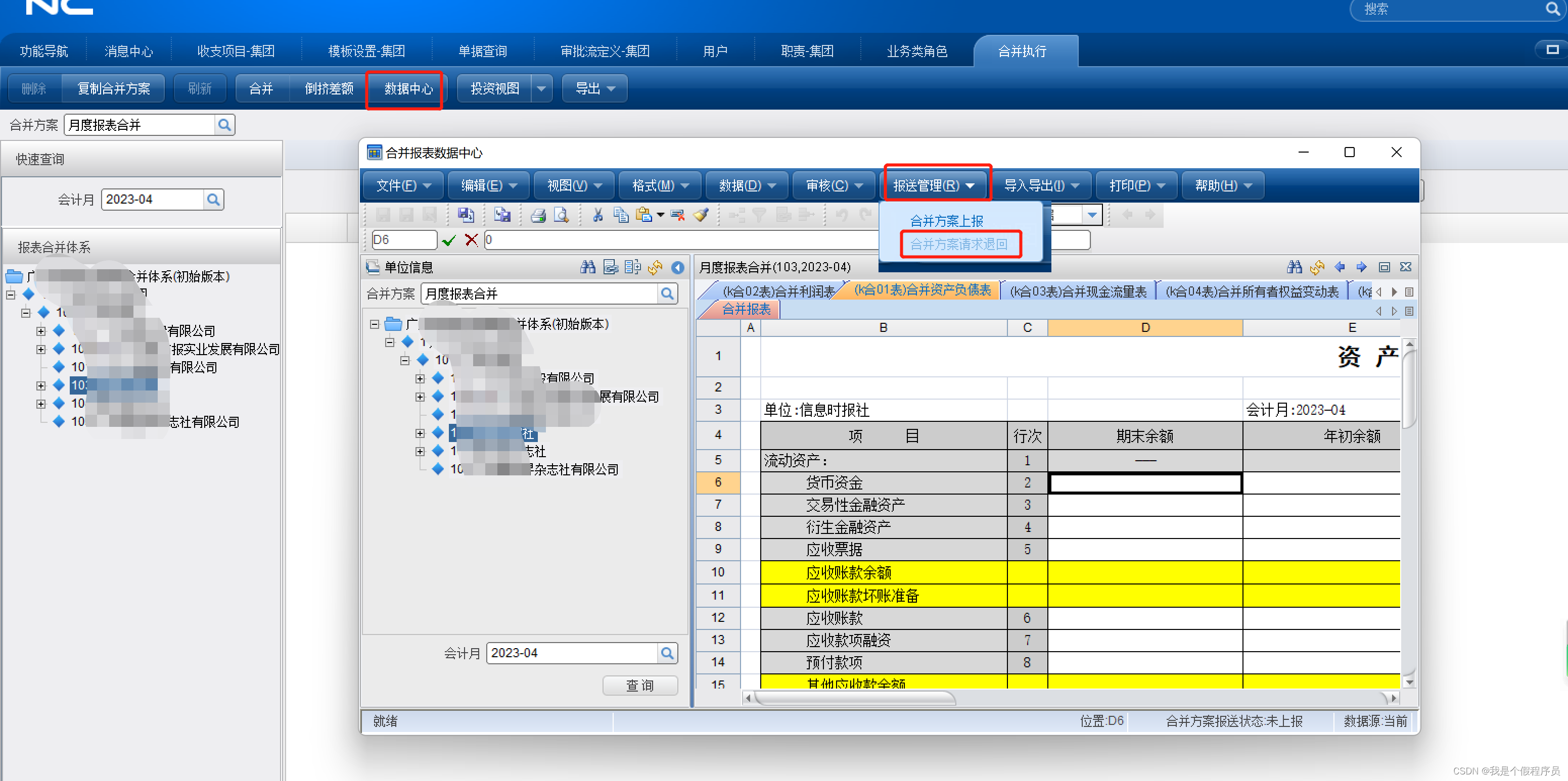The height and width of the screenshot is (781, 1568).
Task: Click the lookup icon beside dialog 会计月 2023-04
Action: [x=667, y=653]
